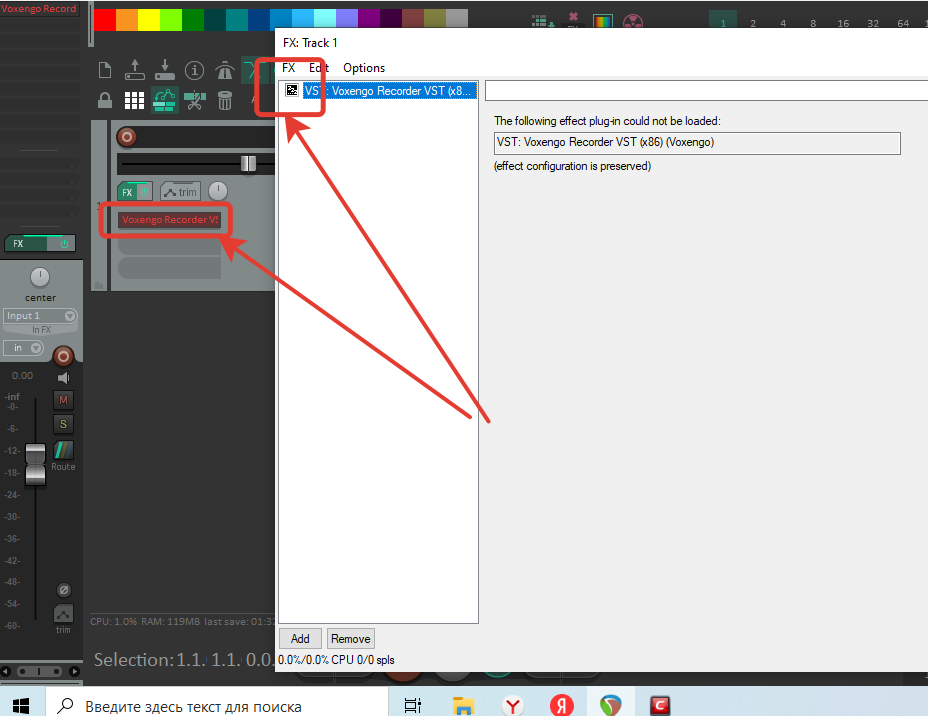Click the mixer record arm button
This screenshot has height=716, width=928.
(63, 356)
